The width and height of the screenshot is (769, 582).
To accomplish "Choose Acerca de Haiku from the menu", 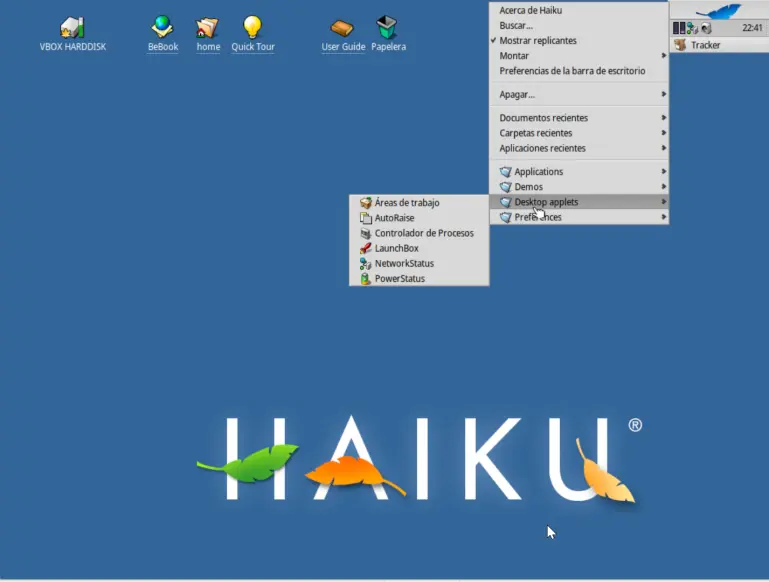I will point(530,10).
